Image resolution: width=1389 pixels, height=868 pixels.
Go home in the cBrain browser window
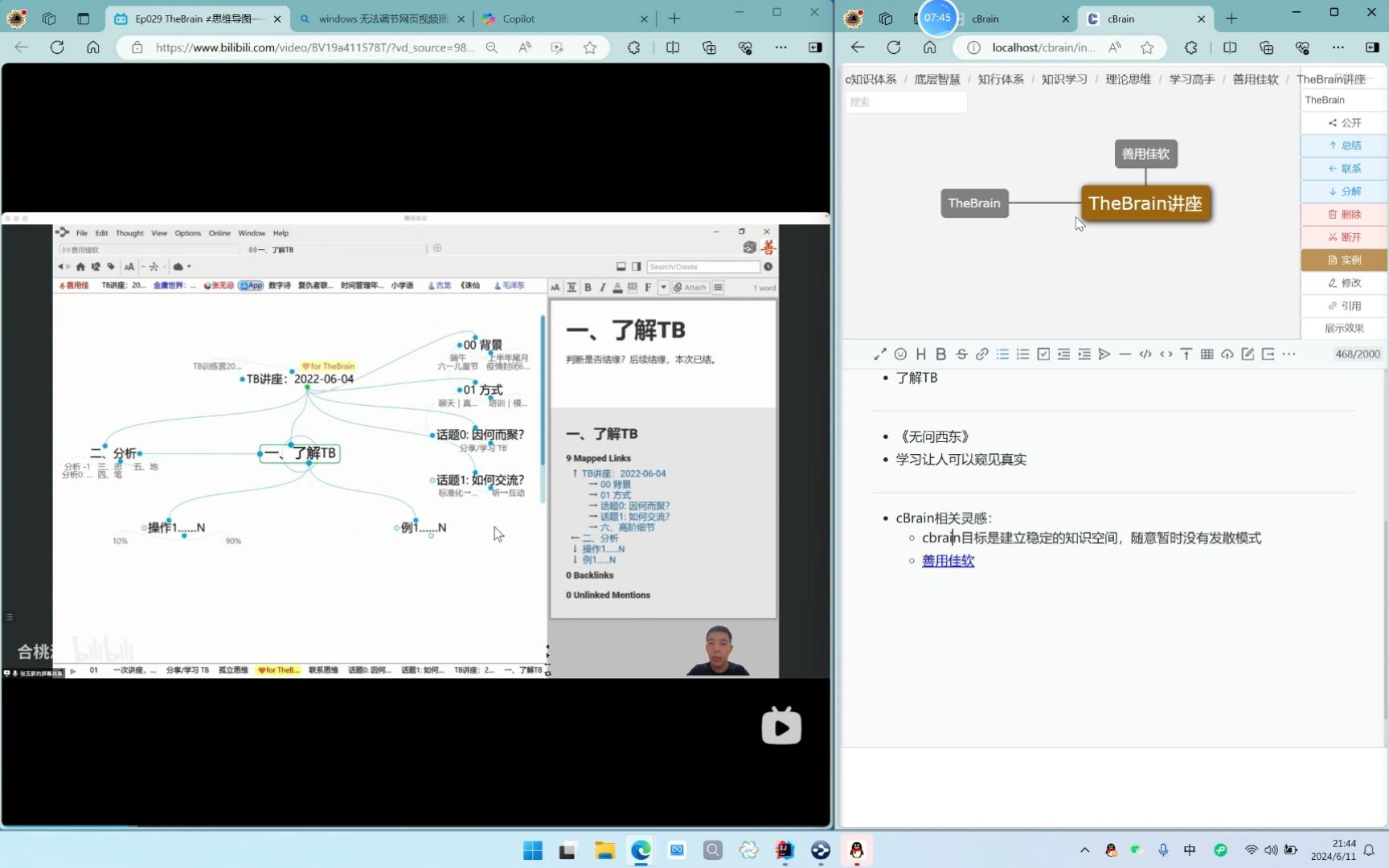(x=929, y=47)
